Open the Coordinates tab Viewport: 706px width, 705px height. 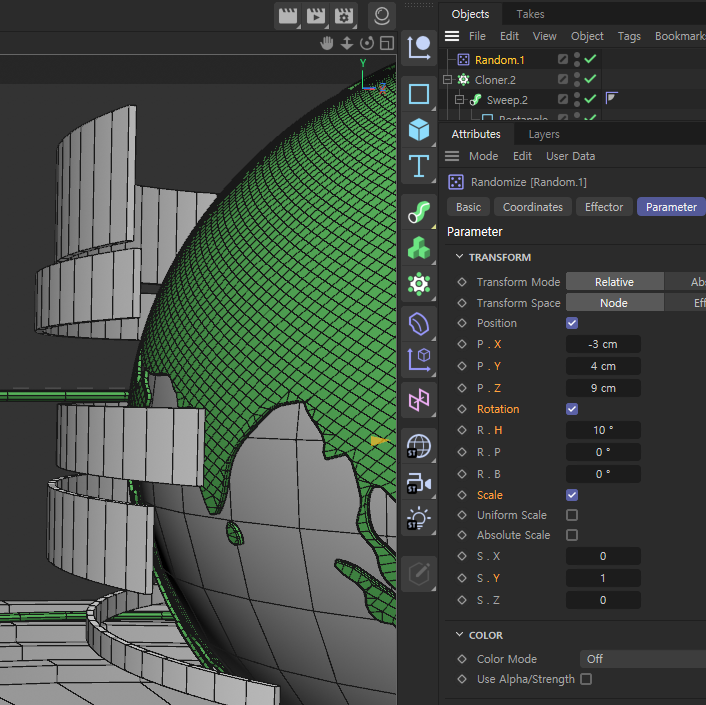[533, 207]
